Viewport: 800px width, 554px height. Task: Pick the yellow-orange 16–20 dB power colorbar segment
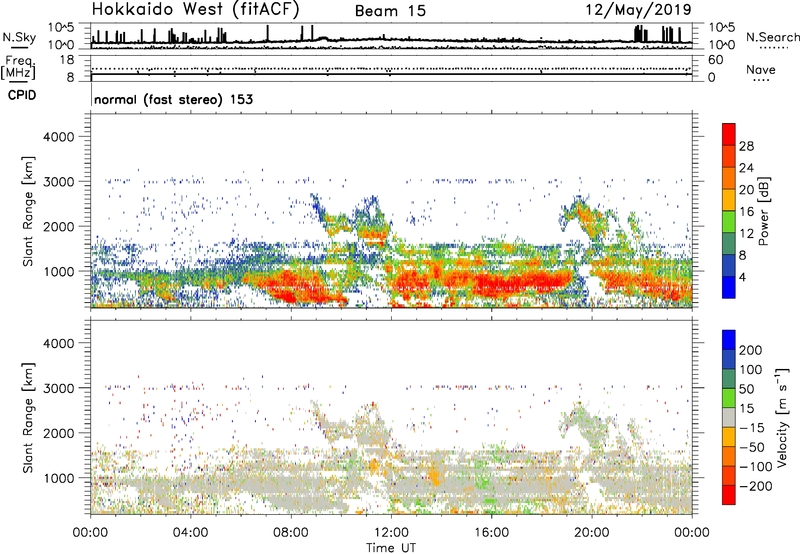click(729, 200)
